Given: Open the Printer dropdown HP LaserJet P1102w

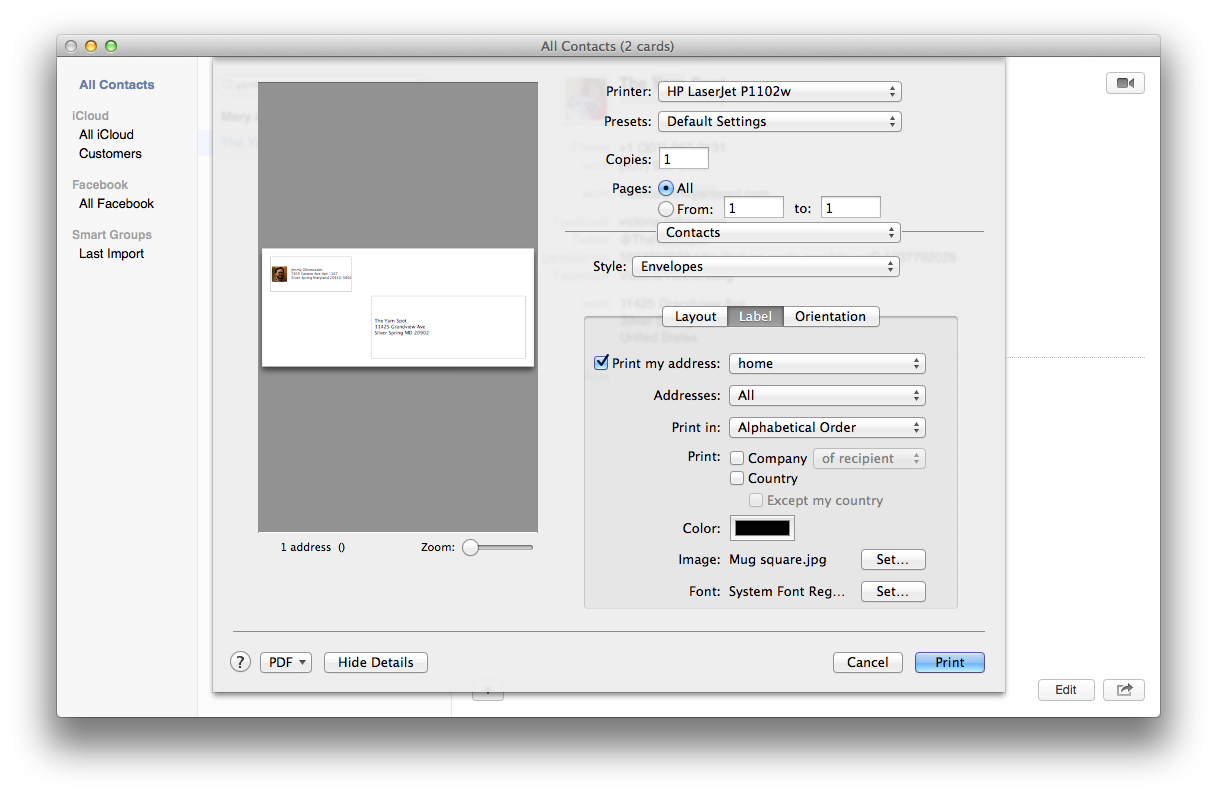Looking at the screenshot, I should [779, 92].
